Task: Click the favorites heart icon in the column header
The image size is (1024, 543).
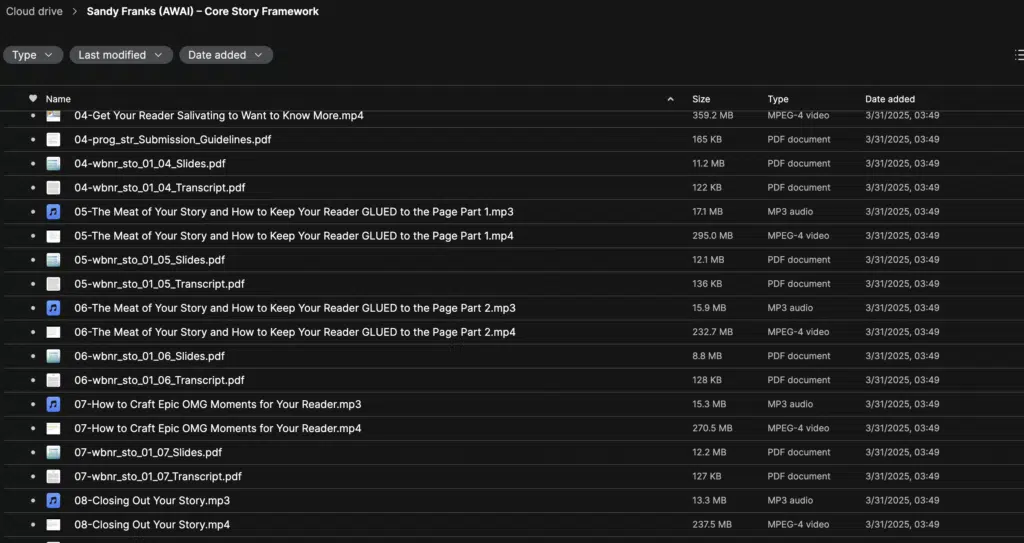Action: pos(33,99)
